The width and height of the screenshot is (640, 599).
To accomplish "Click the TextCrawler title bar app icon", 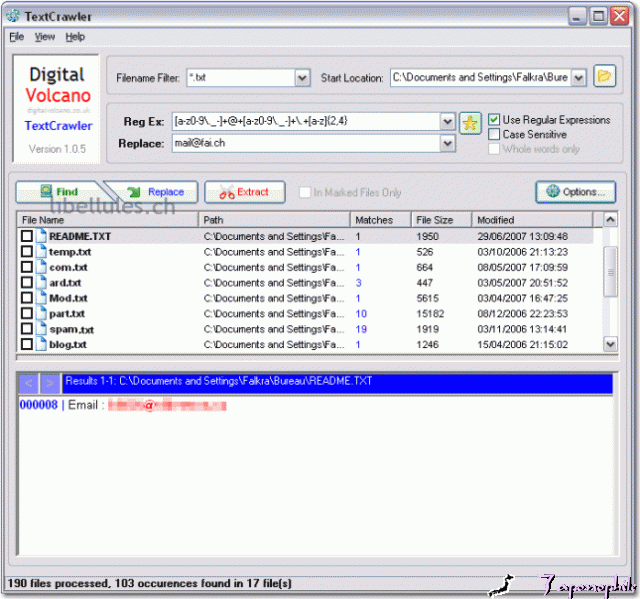I will (13, 16).
